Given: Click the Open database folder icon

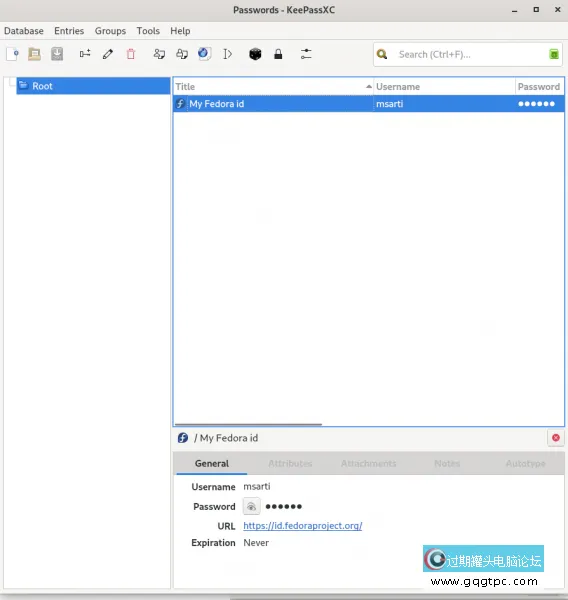Looking at the screenshot, I should pyautogui.click(x=34, y=54).
